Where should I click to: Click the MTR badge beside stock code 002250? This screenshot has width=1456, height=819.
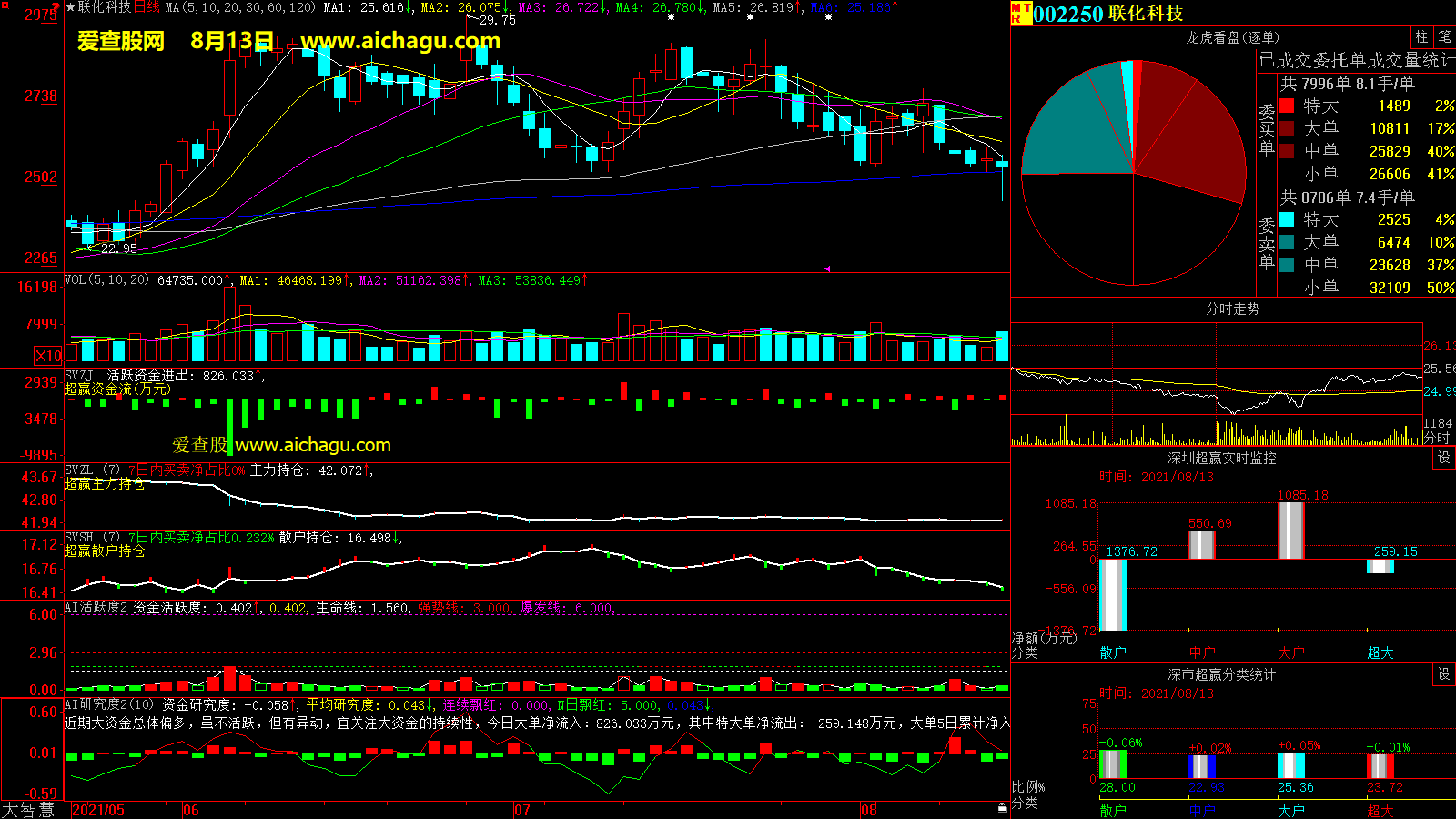click(x=1020, y=13)
